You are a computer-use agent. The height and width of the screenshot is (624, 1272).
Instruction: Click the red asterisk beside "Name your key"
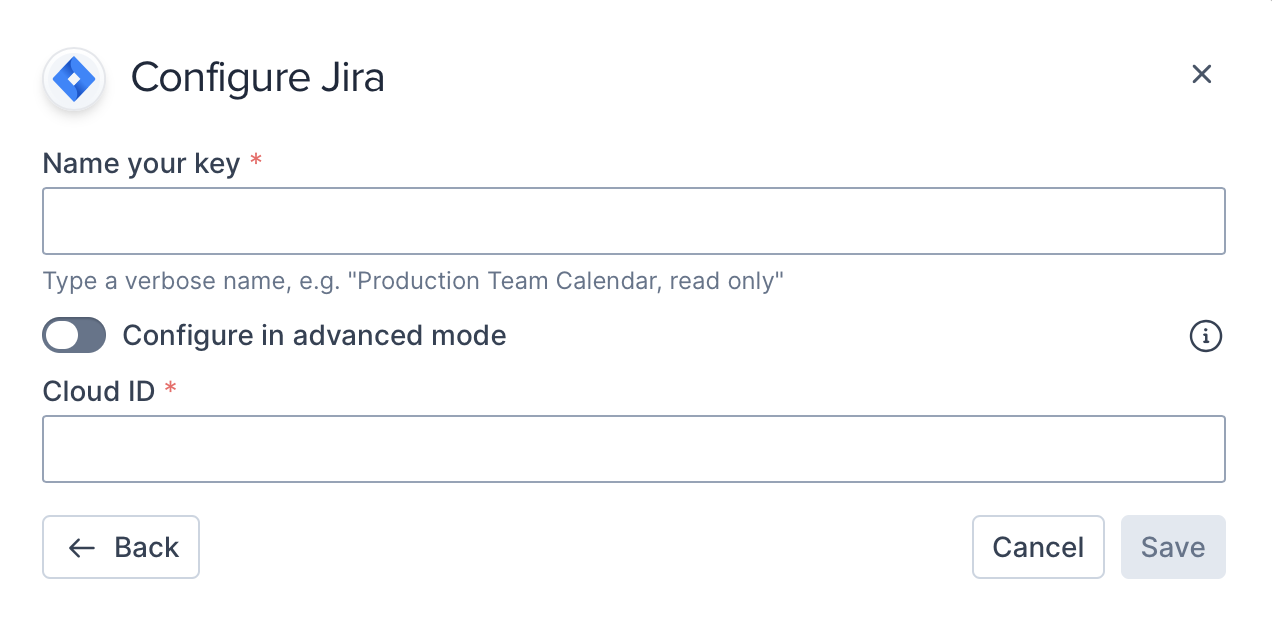(x=256, y=161)
